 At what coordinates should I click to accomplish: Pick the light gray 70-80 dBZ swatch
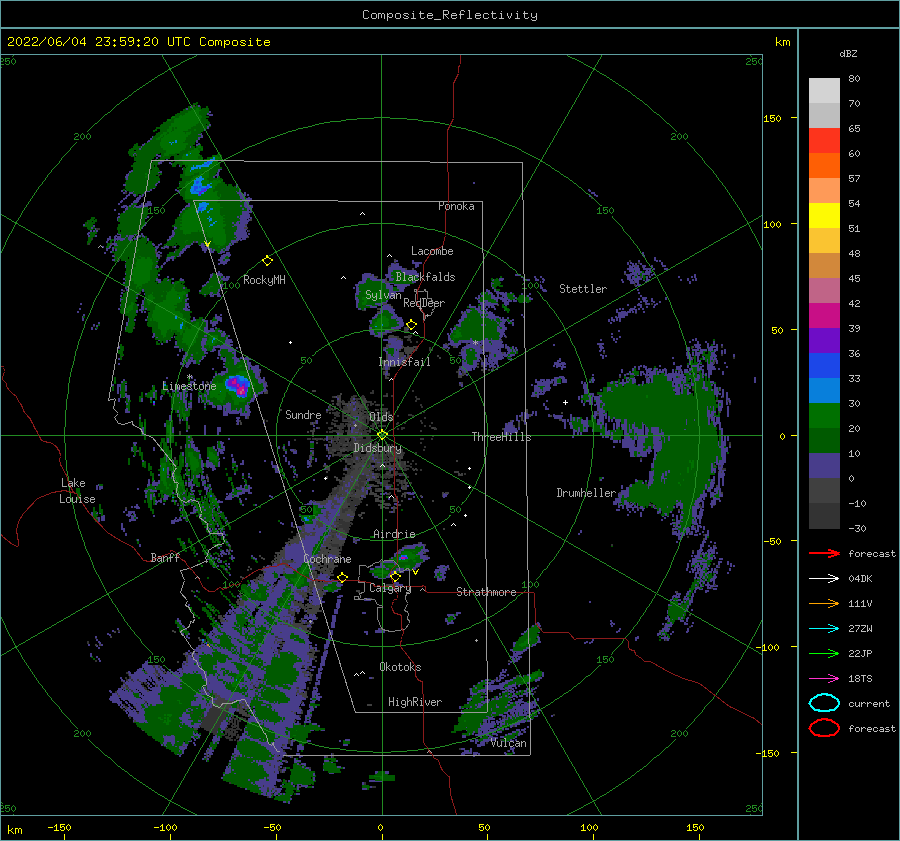coord(824,91)
